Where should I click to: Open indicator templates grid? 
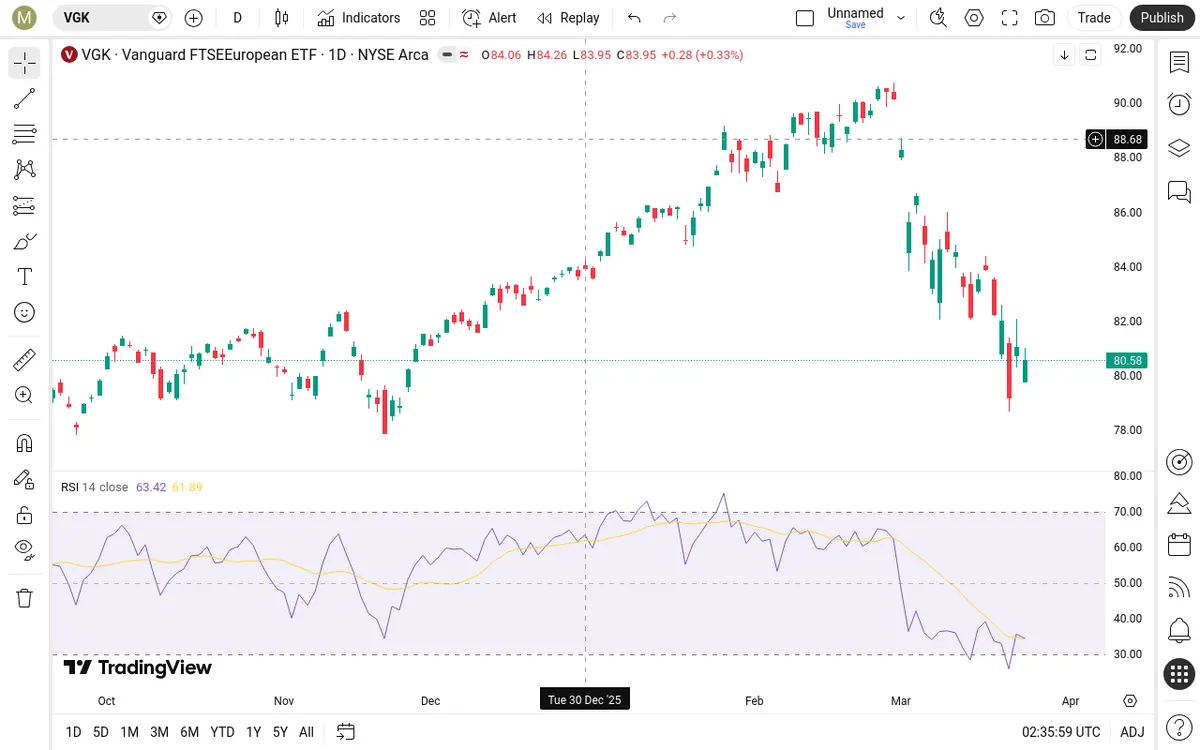tap(428, 17)
